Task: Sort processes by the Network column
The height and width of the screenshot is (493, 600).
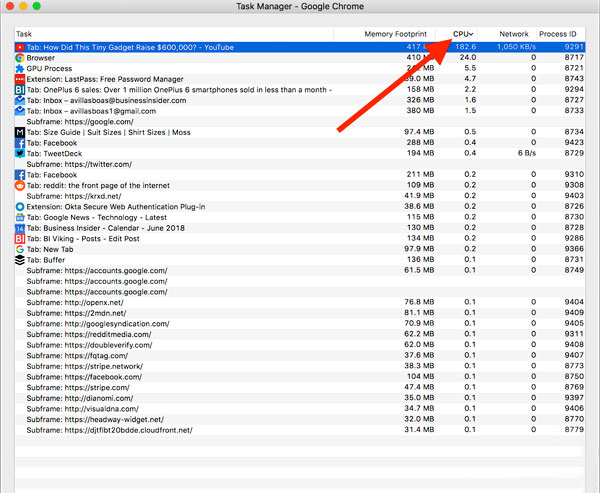Action: [507, 34]
